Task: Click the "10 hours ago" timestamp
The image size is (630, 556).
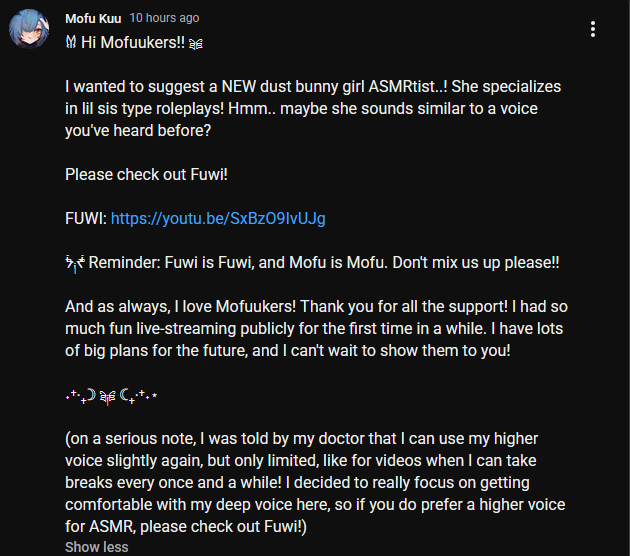Action: point(164,18)
